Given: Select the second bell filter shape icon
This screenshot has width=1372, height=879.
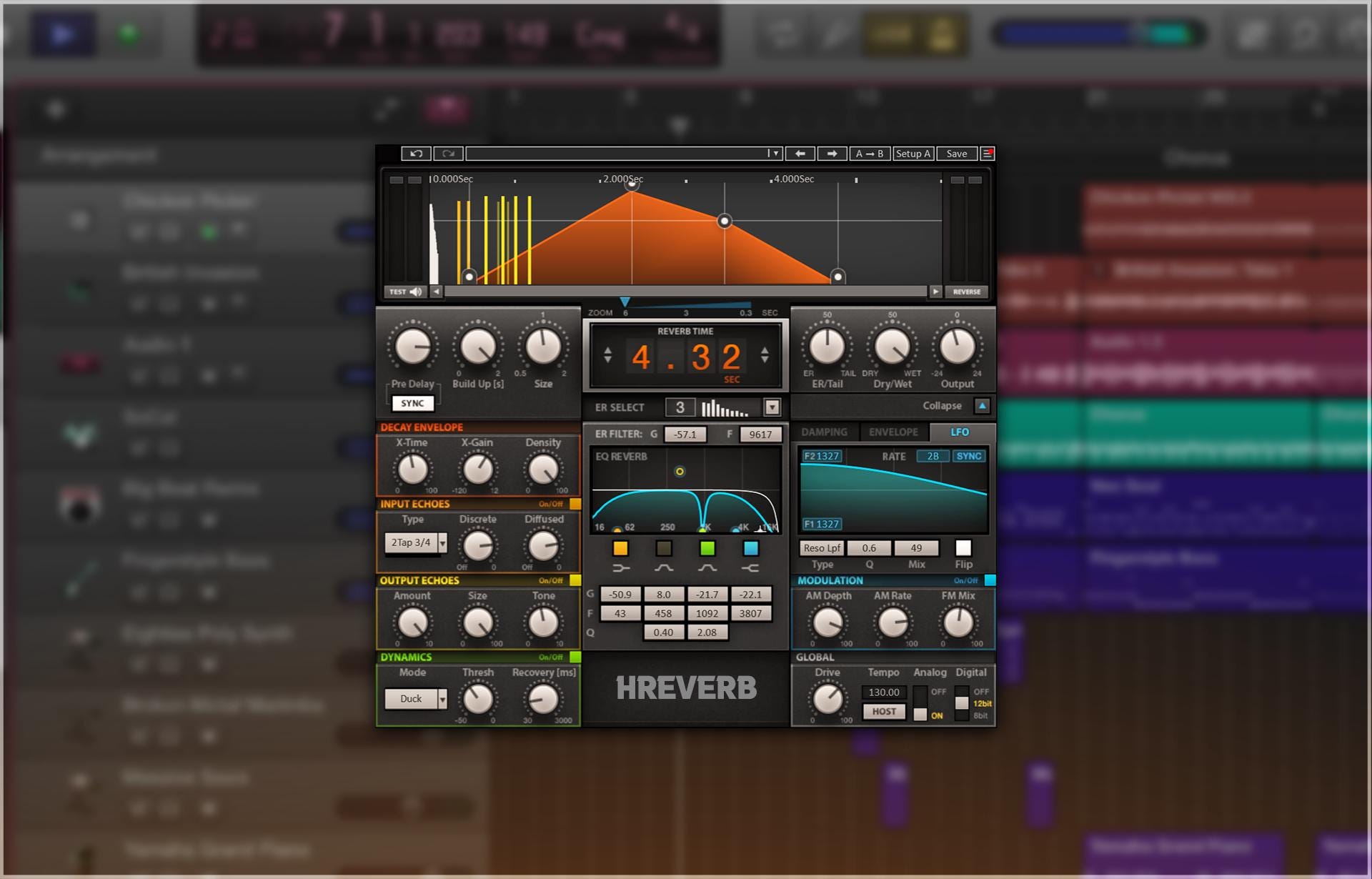Looking at the screenshot, I should [707, 568].
